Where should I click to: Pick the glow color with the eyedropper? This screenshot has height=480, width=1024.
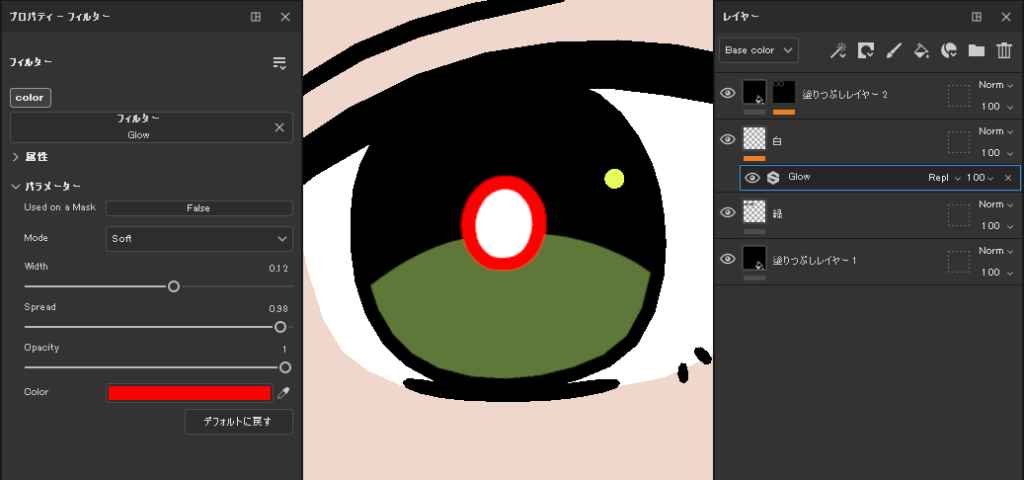(x=283, y=393)
